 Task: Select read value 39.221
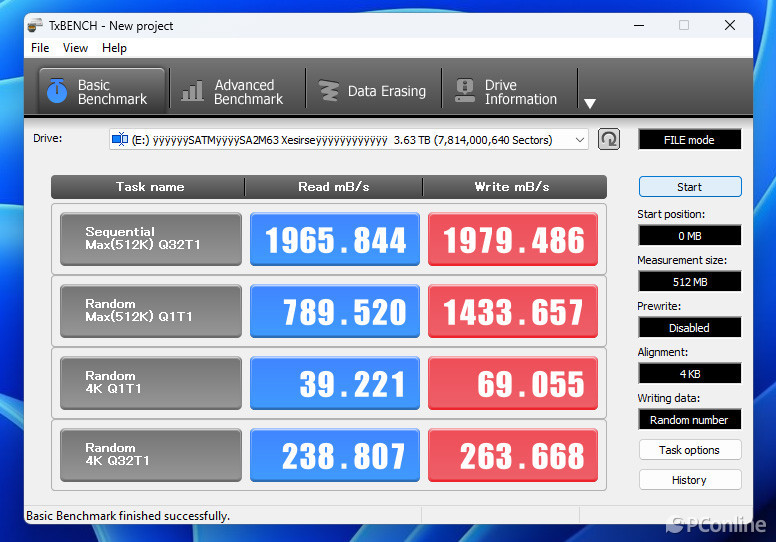point(335,383)
